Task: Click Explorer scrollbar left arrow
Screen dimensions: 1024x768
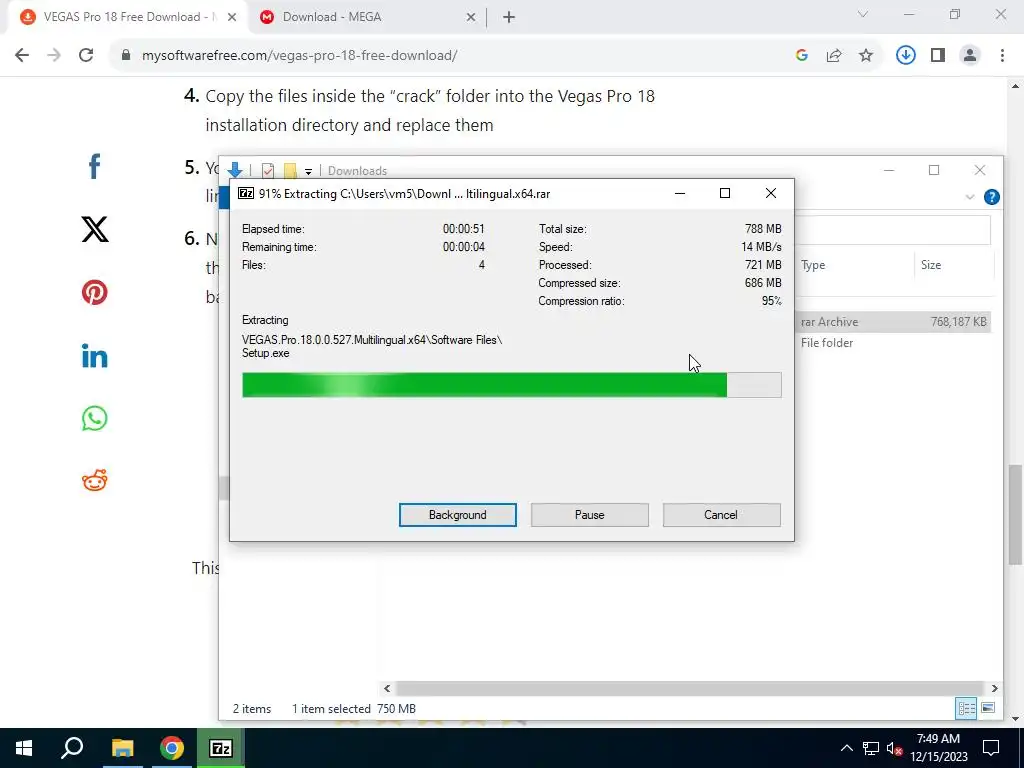Action: [387, 688]
